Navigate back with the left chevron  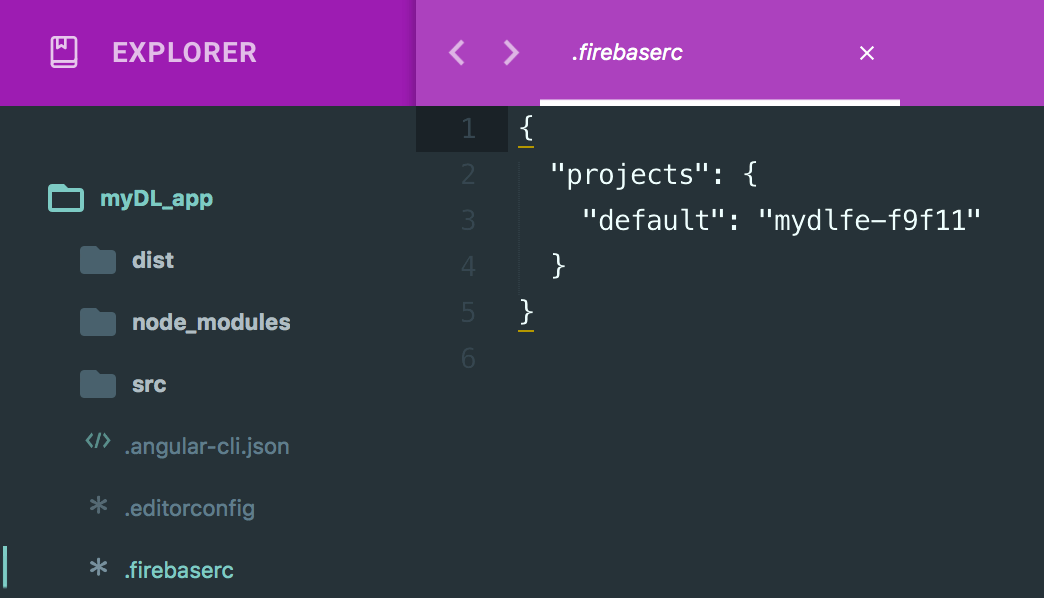[457, 53]
